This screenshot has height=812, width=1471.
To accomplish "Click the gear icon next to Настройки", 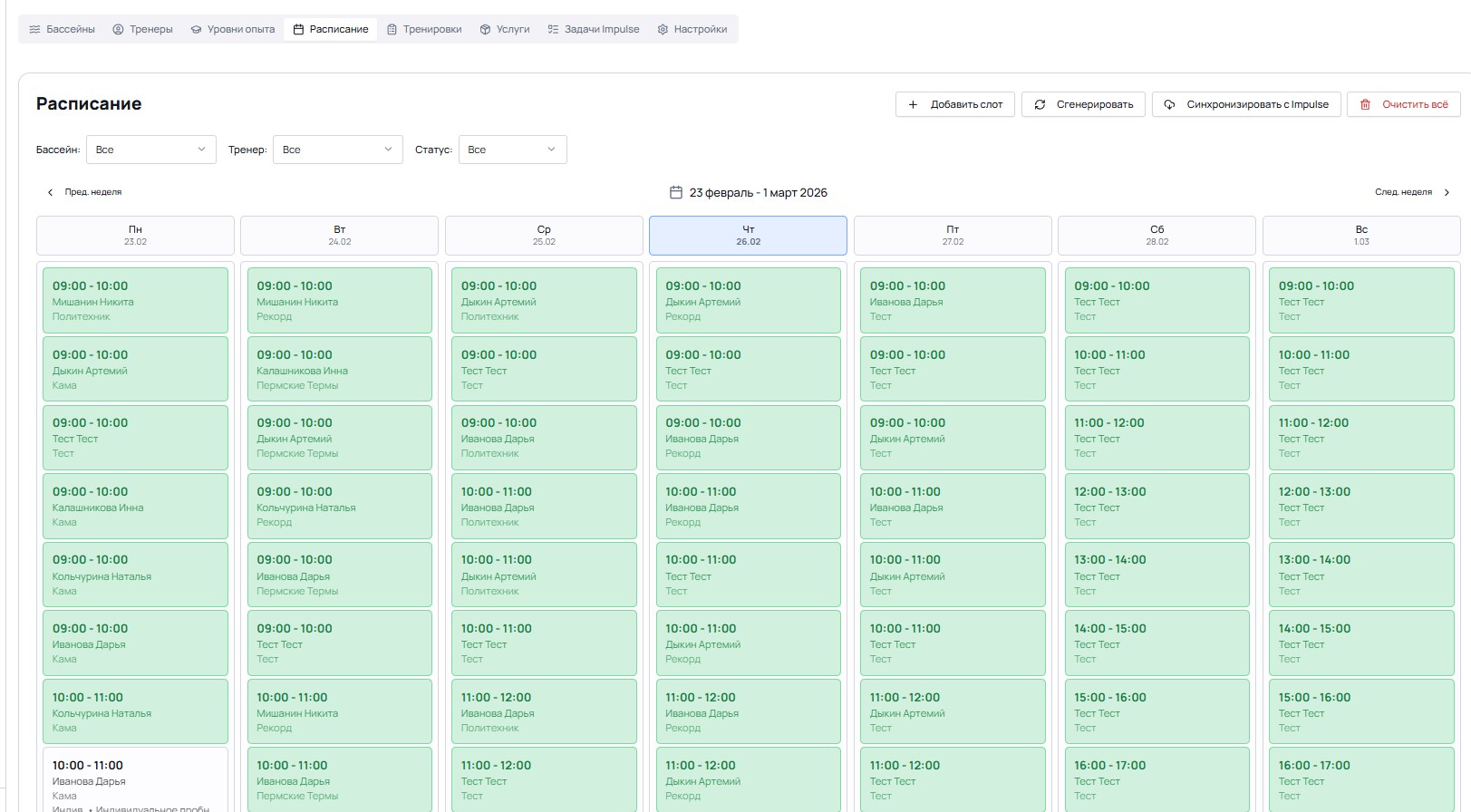I will [663, 29].
